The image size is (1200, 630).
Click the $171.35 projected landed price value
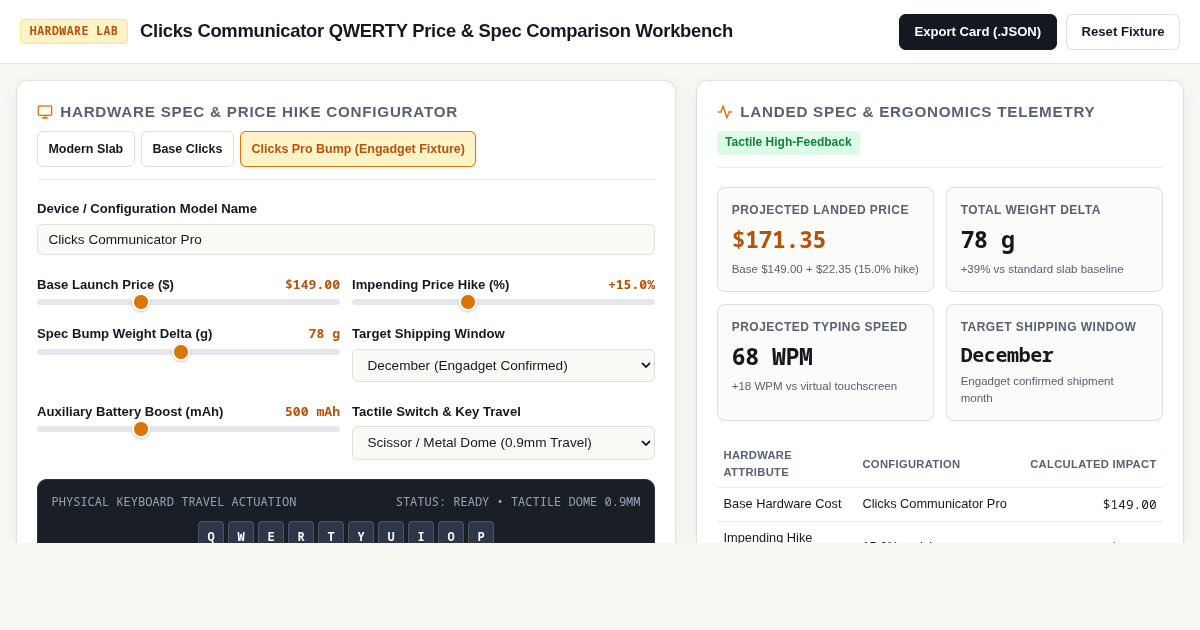(779, 240)
